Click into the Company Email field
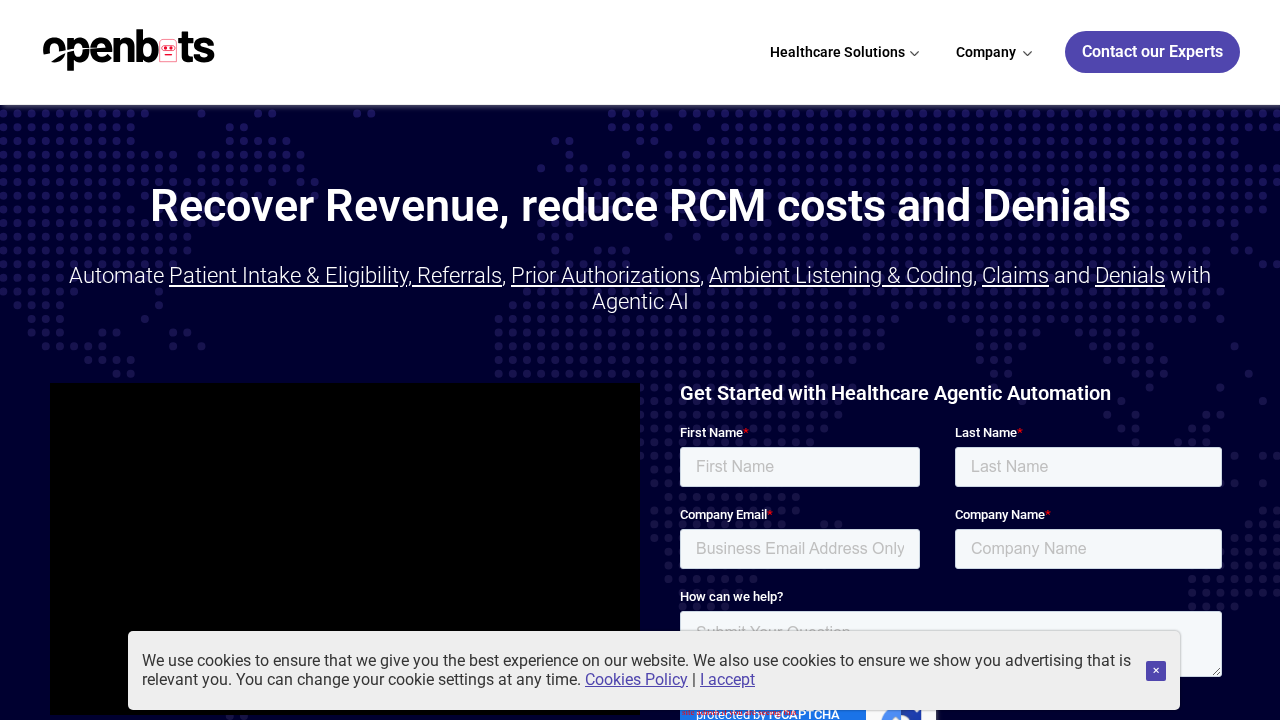Viewport: 1280px width, 720px height. [x=800, y=549]
